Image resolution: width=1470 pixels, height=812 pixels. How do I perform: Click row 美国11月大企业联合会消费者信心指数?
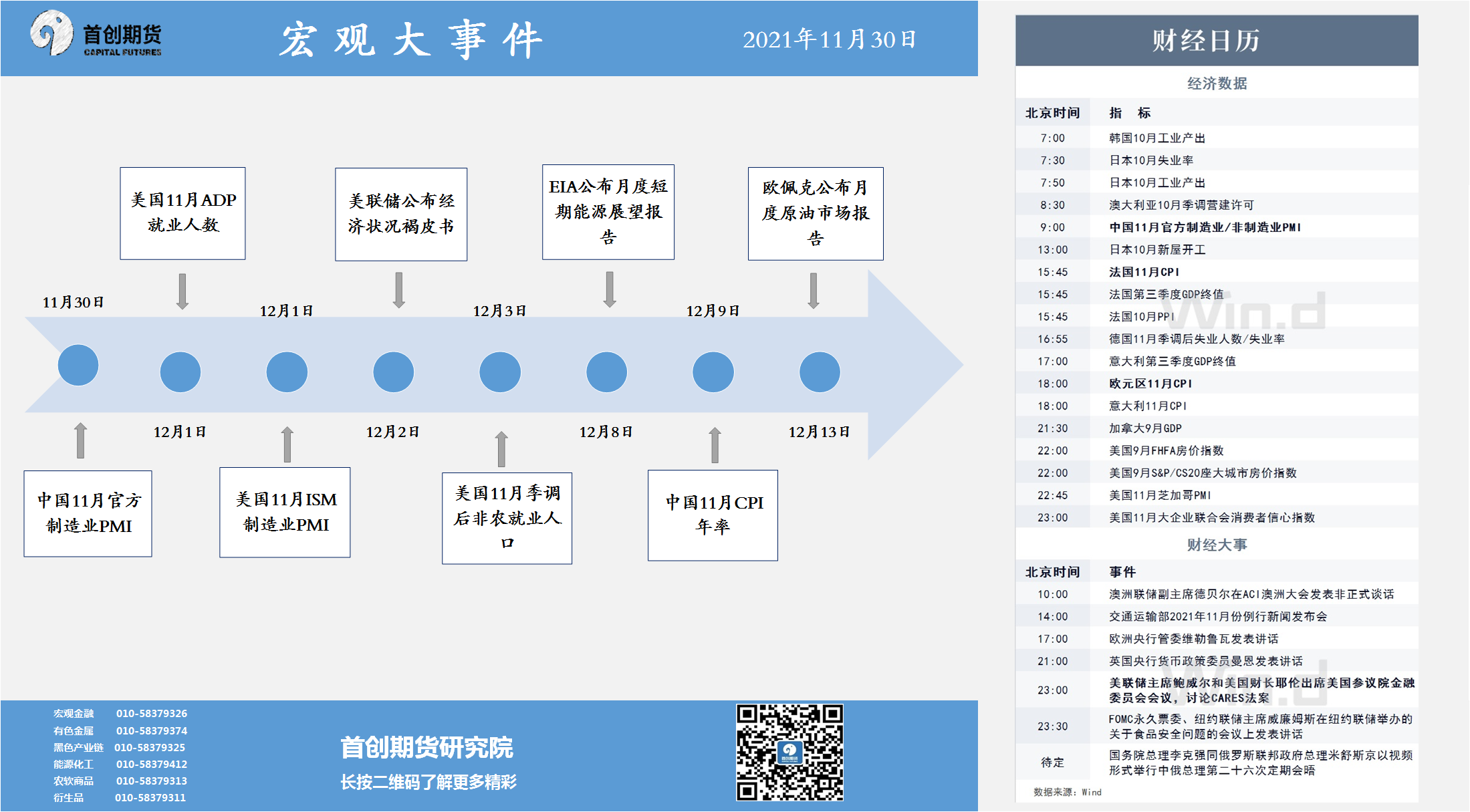[x=1217, y=518]
